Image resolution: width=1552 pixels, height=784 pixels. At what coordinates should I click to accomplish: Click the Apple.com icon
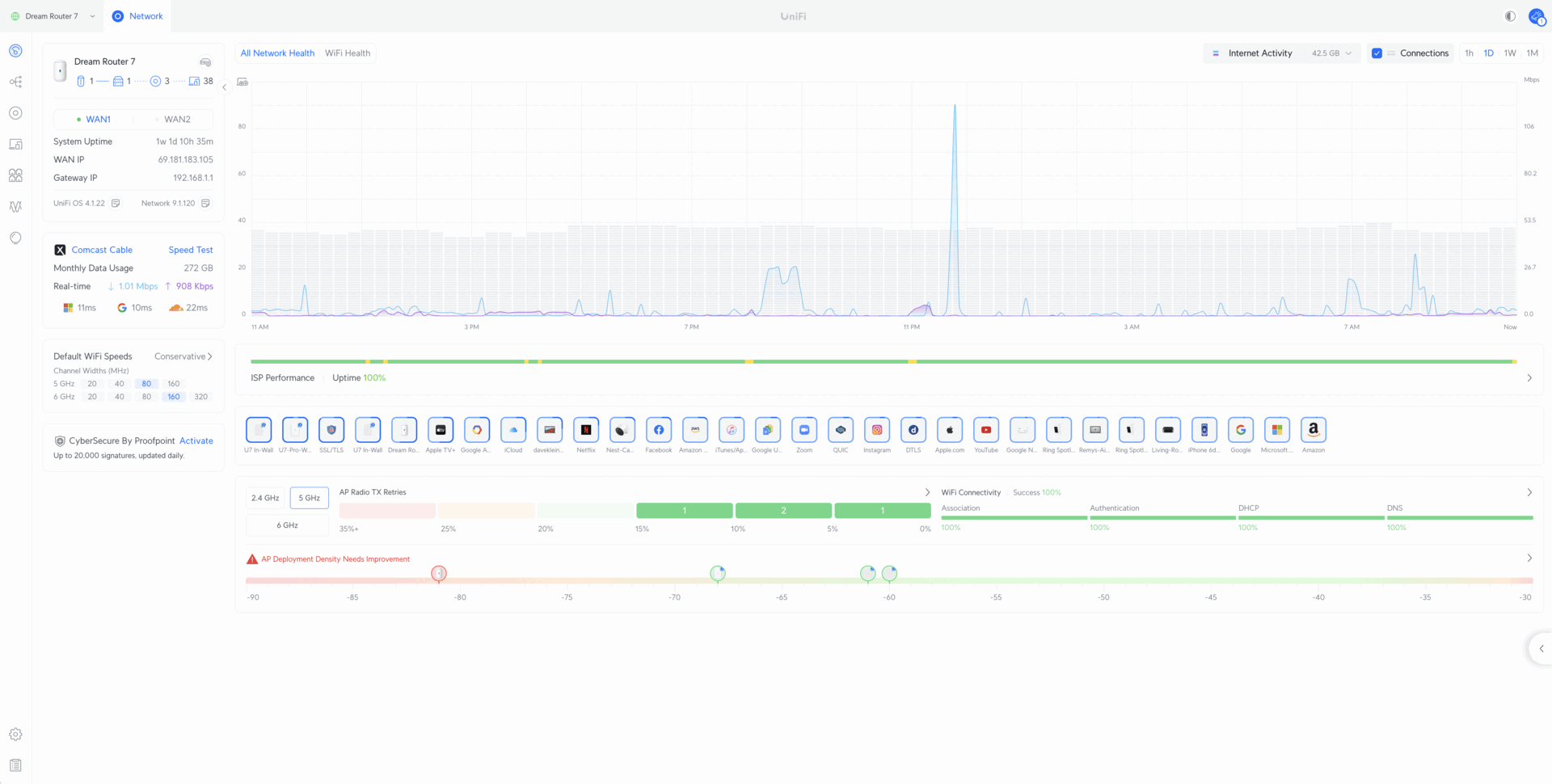[x=950, y=430]
